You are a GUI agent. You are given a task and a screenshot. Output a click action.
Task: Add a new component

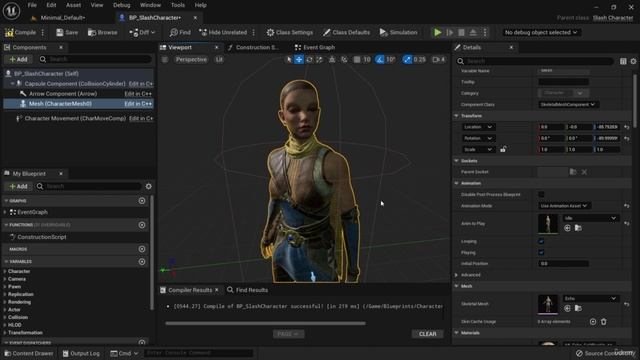pos(18,59)
